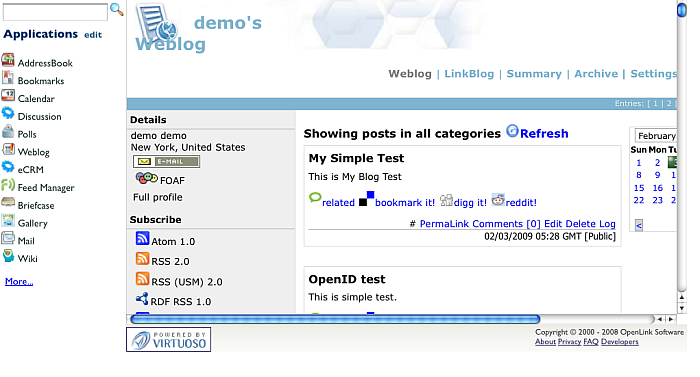Click the magnifier search icon
The width and height of the screenshot is (700, 377).
(x=117, y=9)
